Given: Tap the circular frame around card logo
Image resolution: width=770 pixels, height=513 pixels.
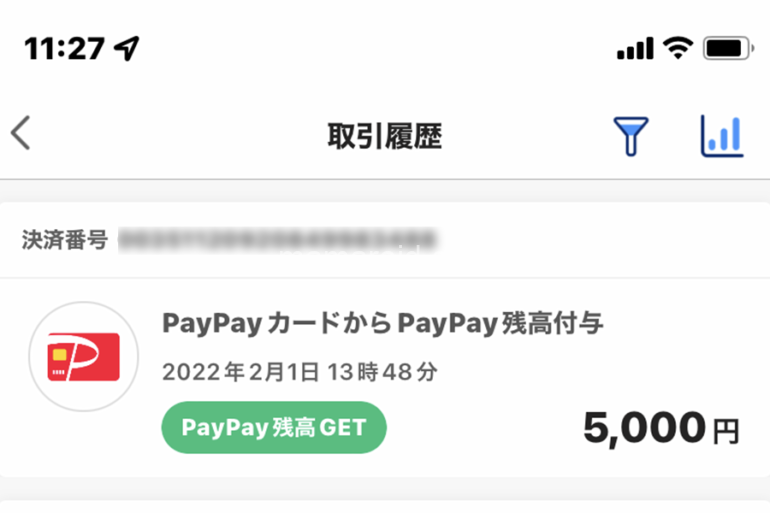Looking at the screenshot, I should point(83,356).
